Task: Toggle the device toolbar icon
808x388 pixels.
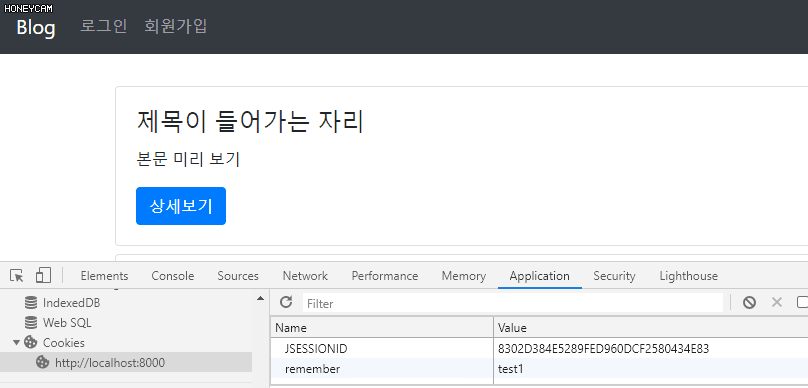Action: pyautogui.click(x=43, y=276)
